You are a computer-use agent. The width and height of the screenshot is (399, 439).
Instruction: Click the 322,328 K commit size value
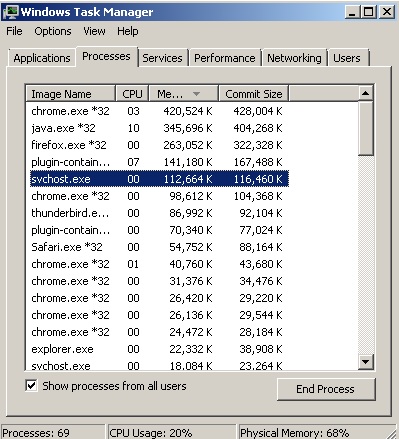258,145
